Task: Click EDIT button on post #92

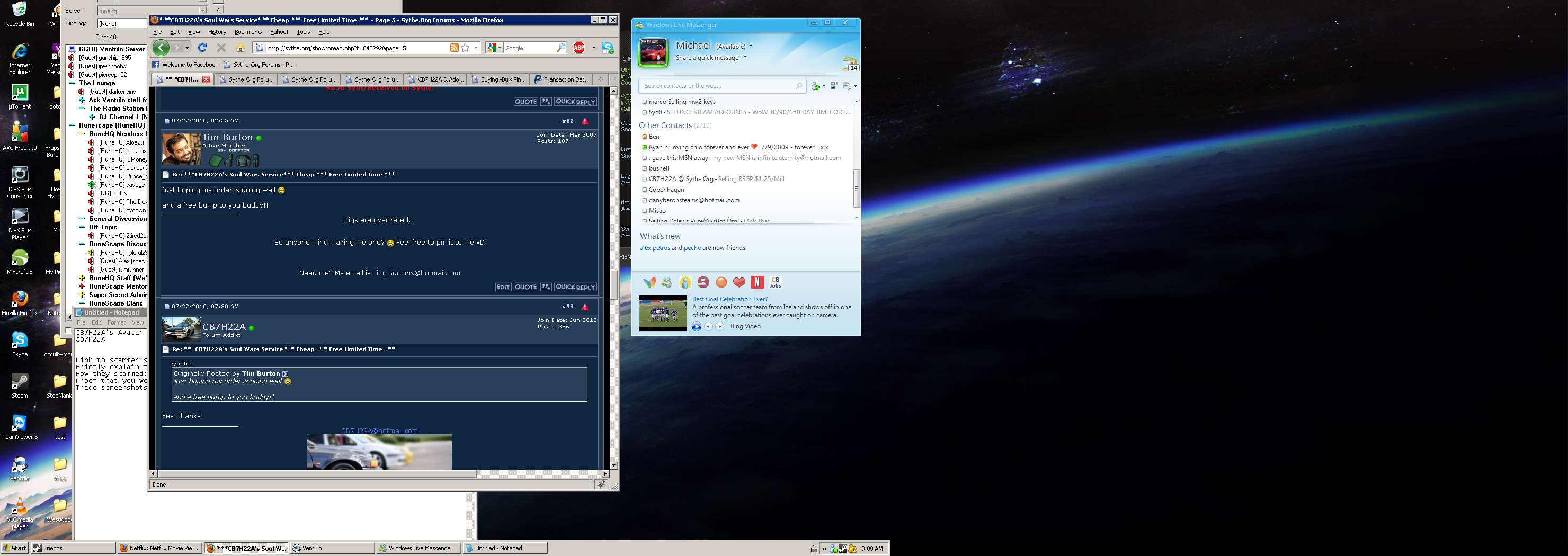Action: (x=503, y=287)
